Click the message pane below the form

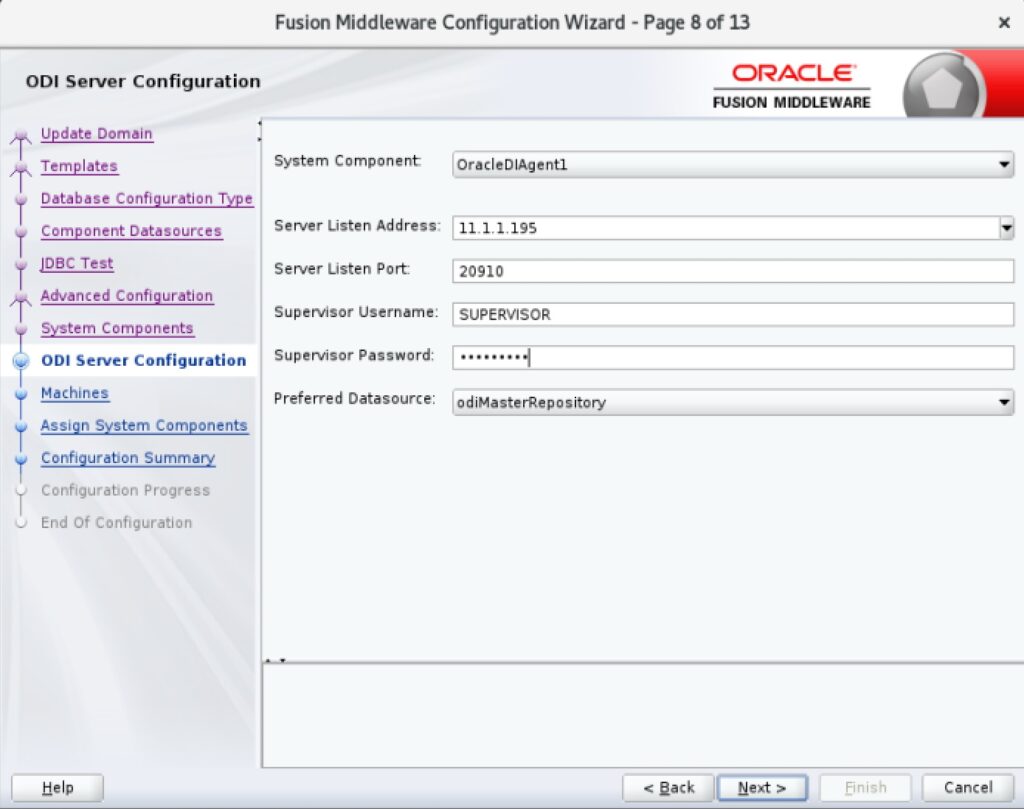coord(643,715)
